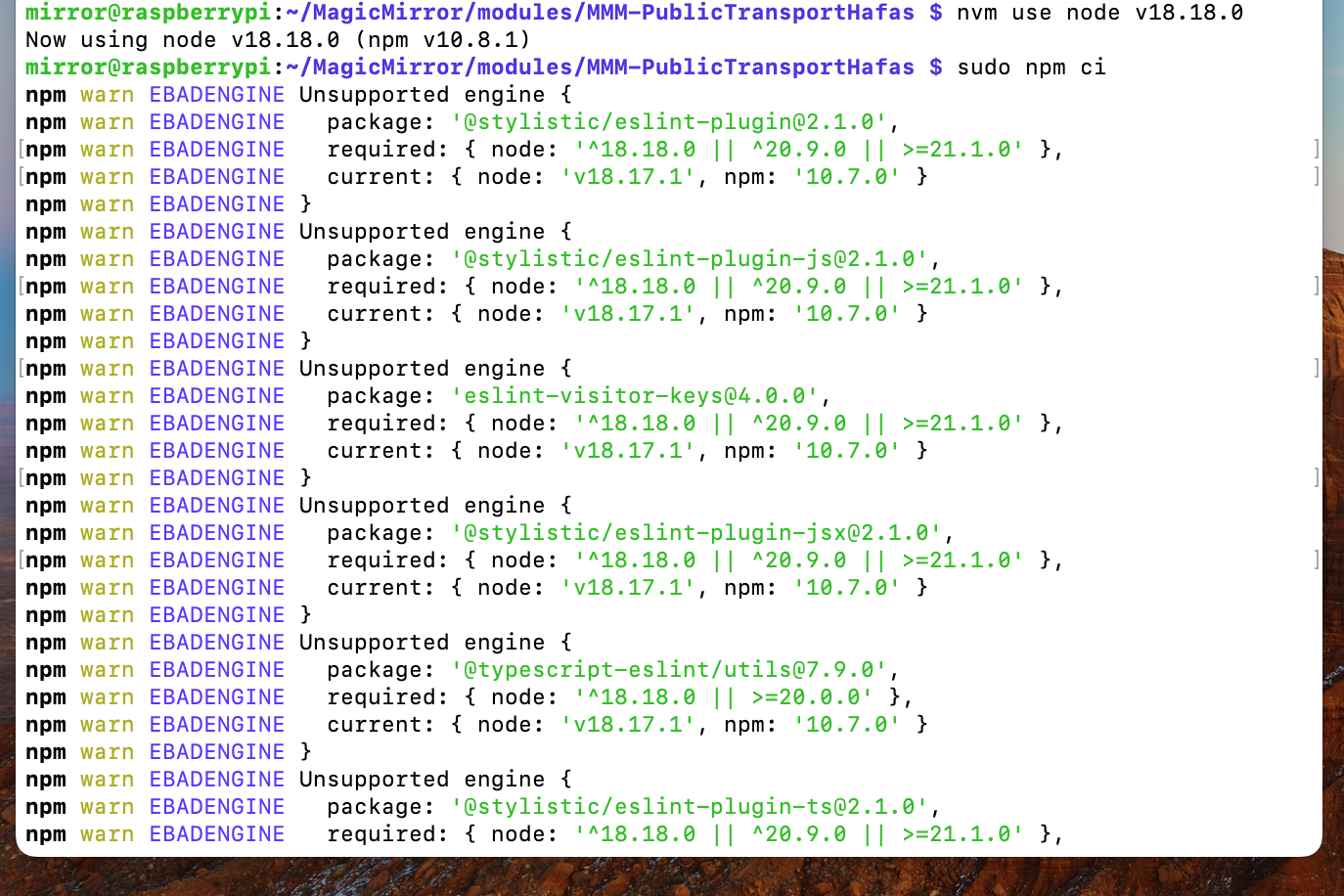This screenshot has width=1344, height=896.
Task: Select the 'Now using node v18.18.0' output line
Action: coord(279,40)
